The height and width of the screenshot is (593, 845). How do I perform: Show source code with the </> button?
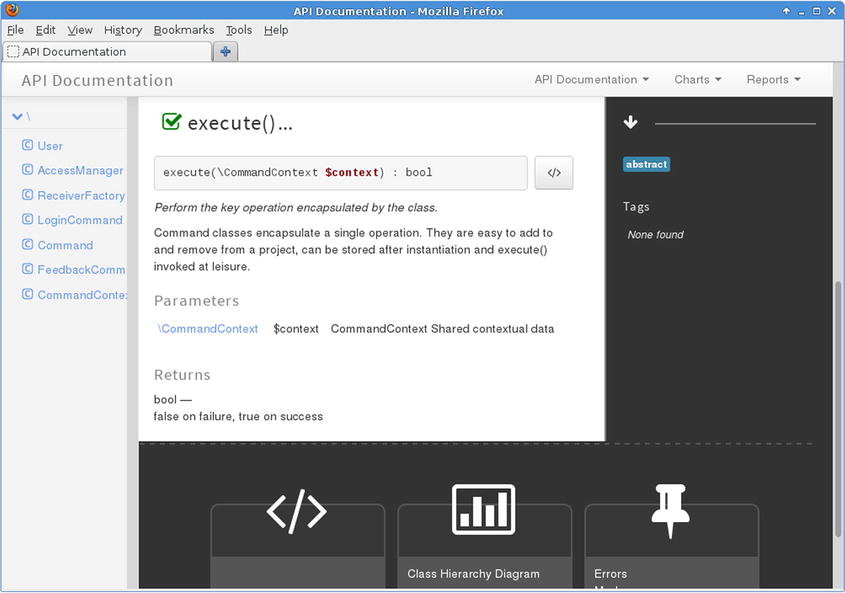[553, 173]
